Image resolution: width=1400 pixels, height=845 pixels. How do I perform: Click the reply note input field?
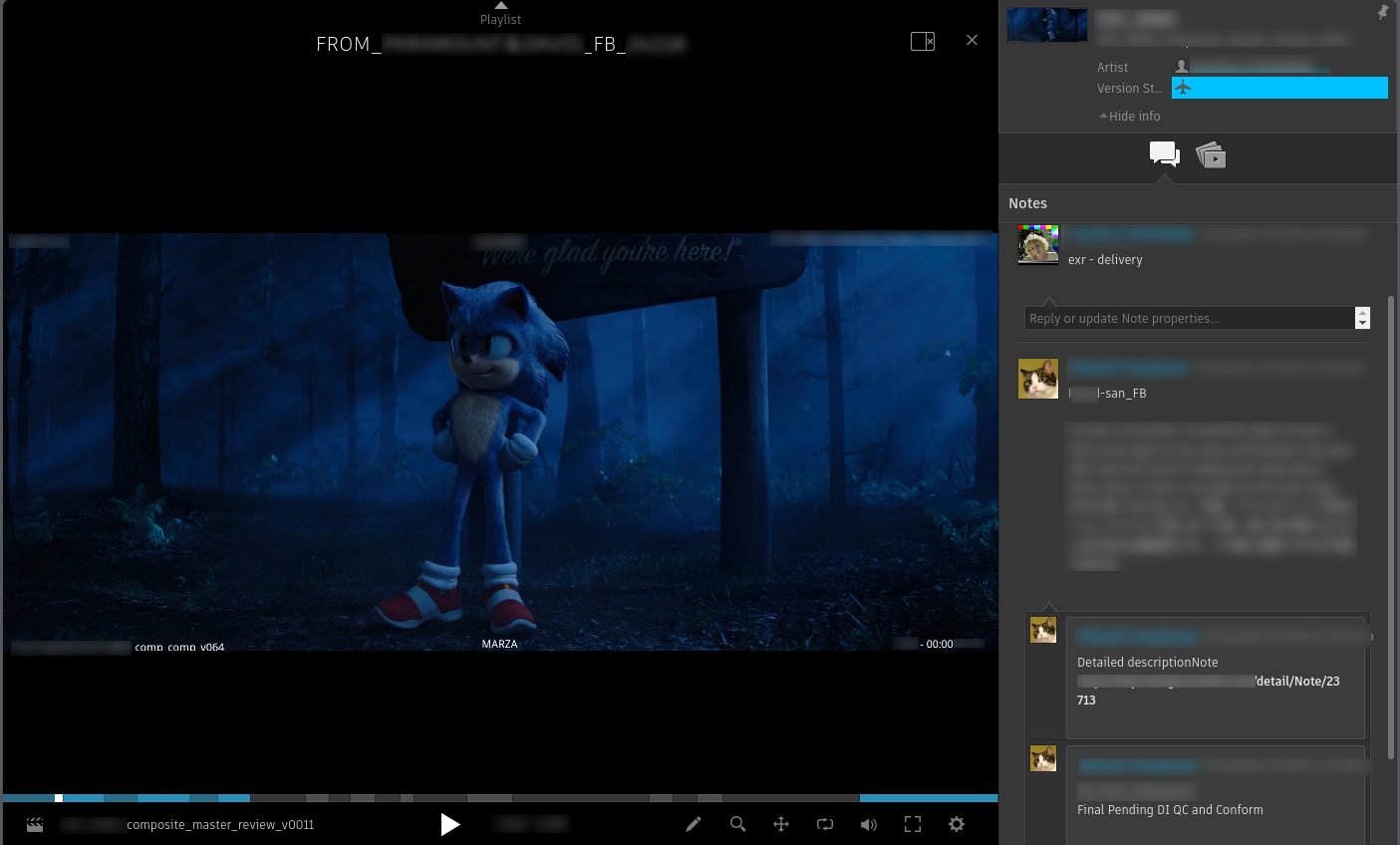[x=1190, y=318]
